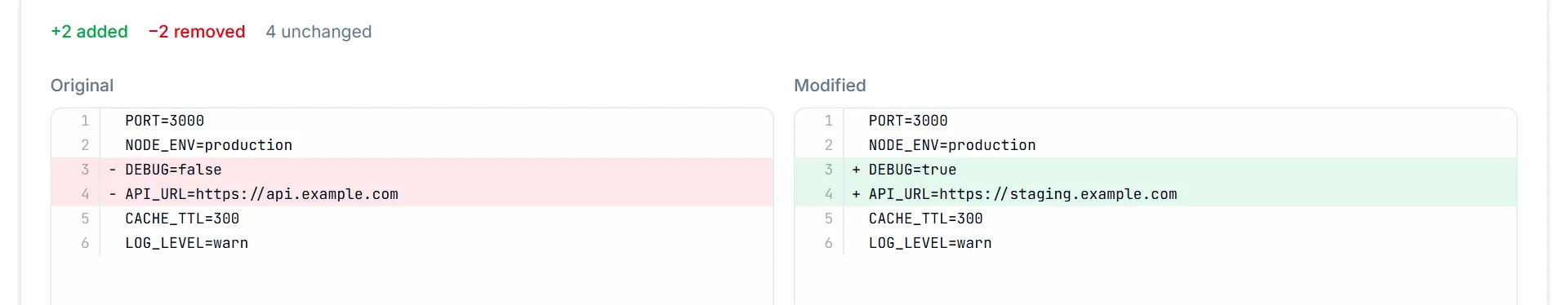This screenshot has width=1568, height=305.
Task: Select PORT=3000 line in Original pane
Action: (x=412, y=121)
